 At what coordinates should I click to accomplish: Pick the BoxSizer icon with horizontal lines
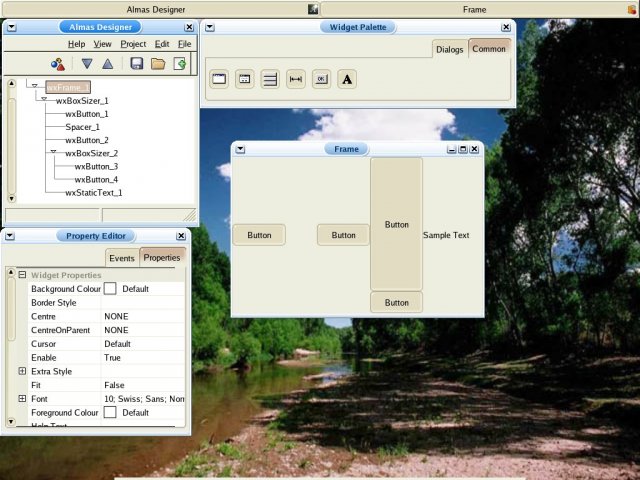pos(270,79)
